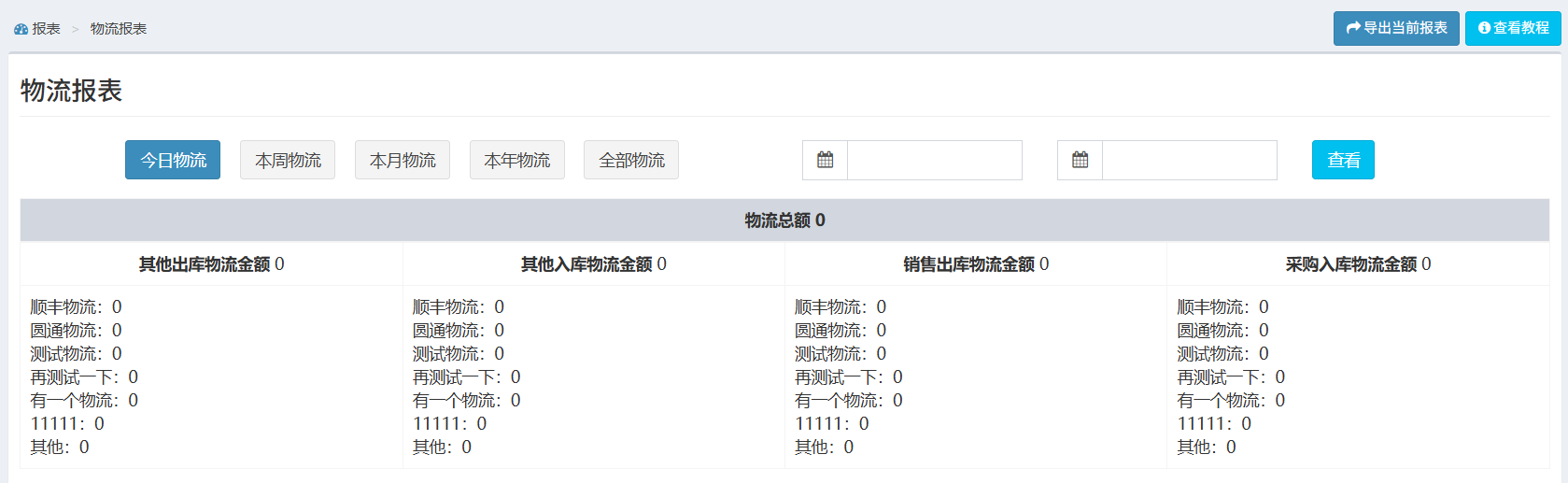
Task: Select the 今日物流 filter tab
Action: click(x=173, y=160)
